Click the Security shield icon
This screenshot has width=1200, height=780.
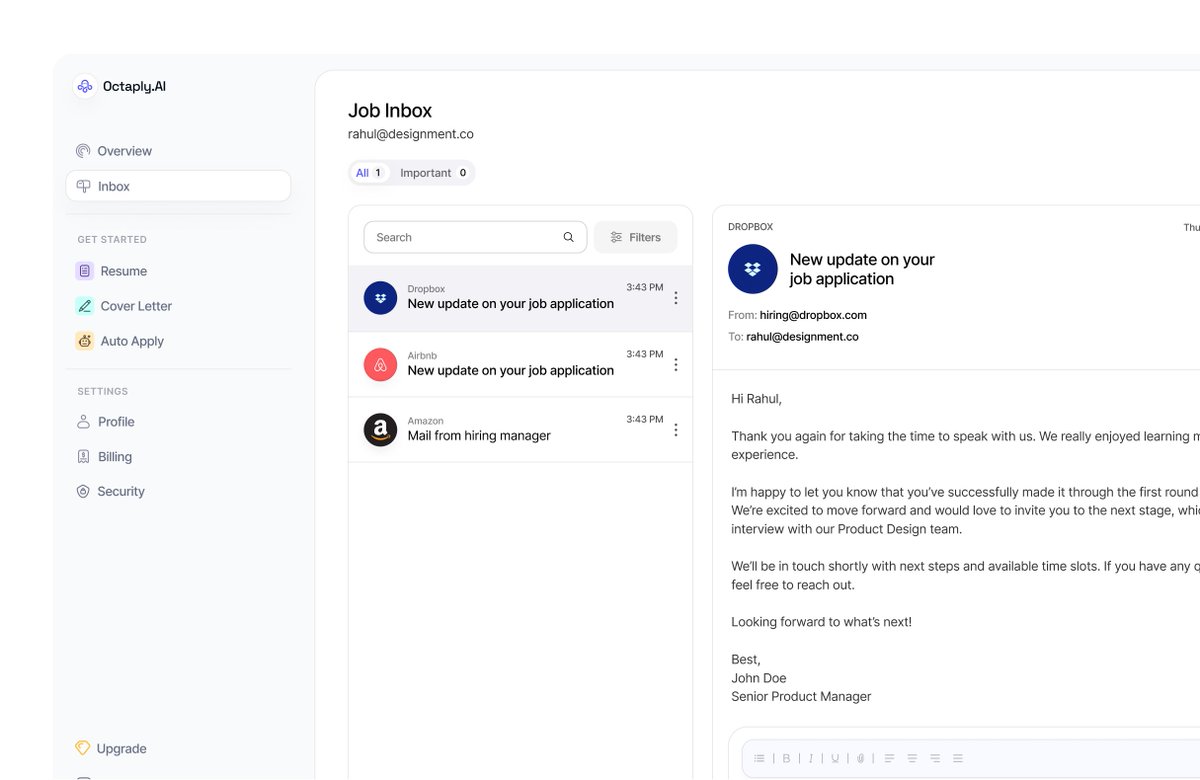(84, 492)
